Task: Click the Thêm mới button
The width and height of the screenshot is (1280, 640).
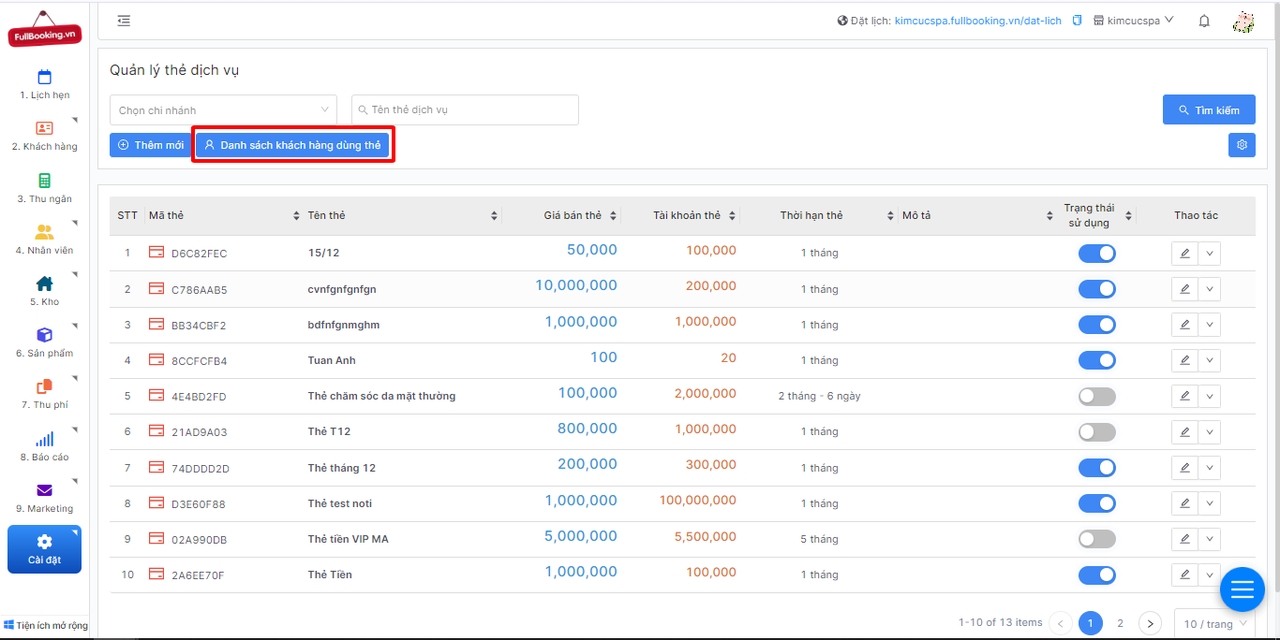Action: coord(150,145)
